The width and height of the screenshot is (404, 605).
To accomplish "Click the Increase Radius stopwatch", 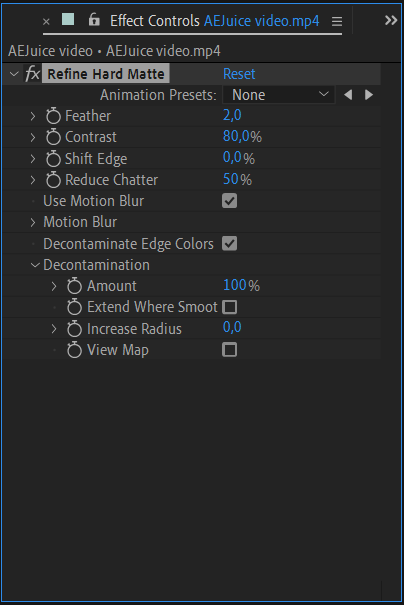I will click(x=74, y=329).
